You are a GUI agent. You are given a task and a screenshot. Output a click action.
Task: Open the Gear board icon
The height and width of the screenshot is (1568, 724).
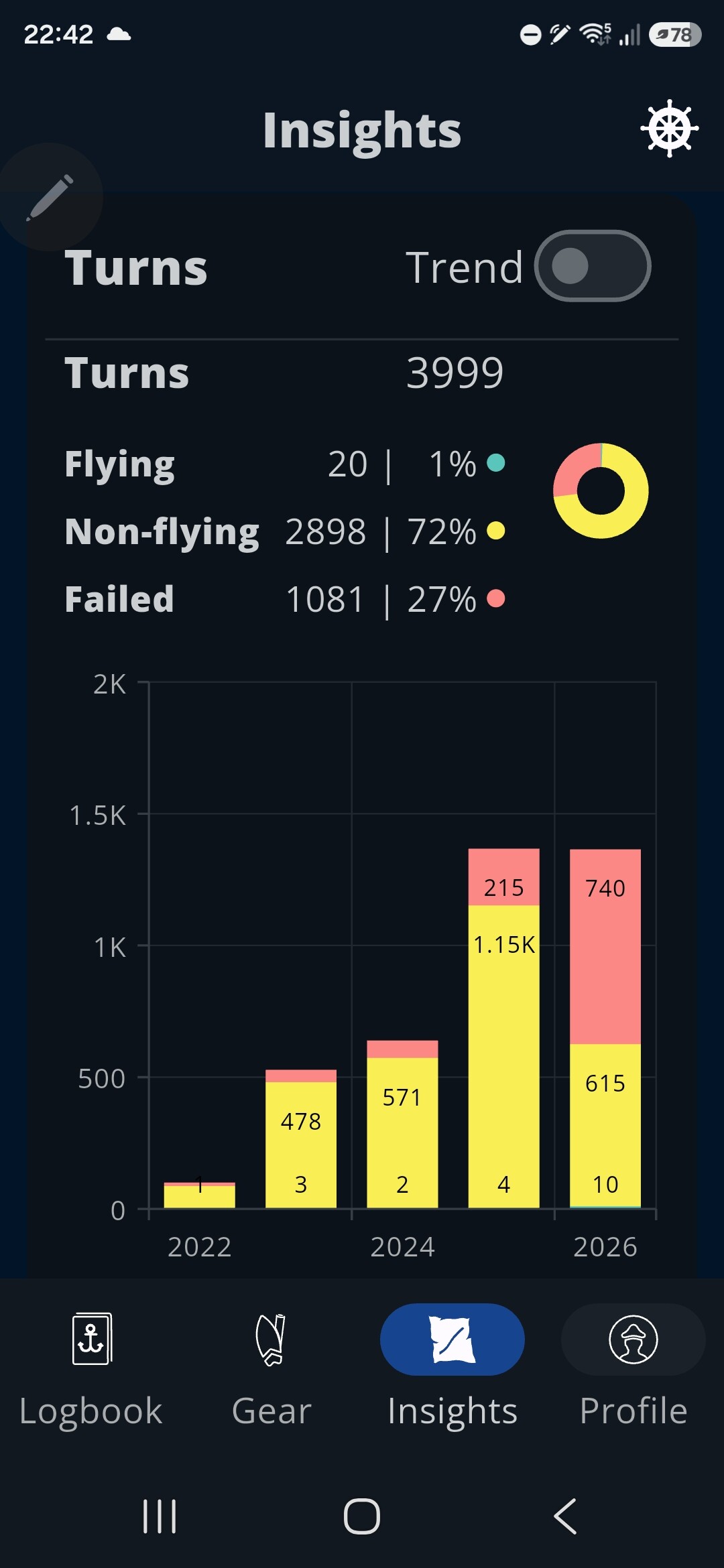(x=271, y=1340)
